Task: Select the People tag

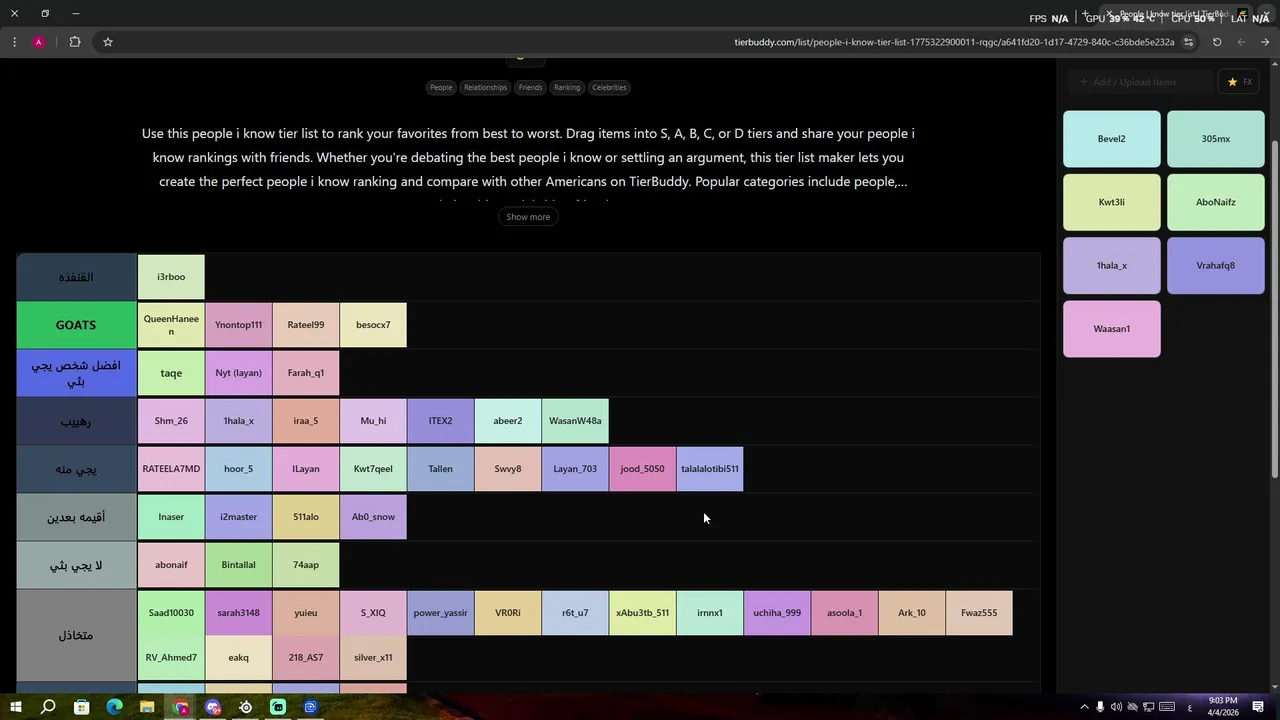Action: click(x=441, y=87)
